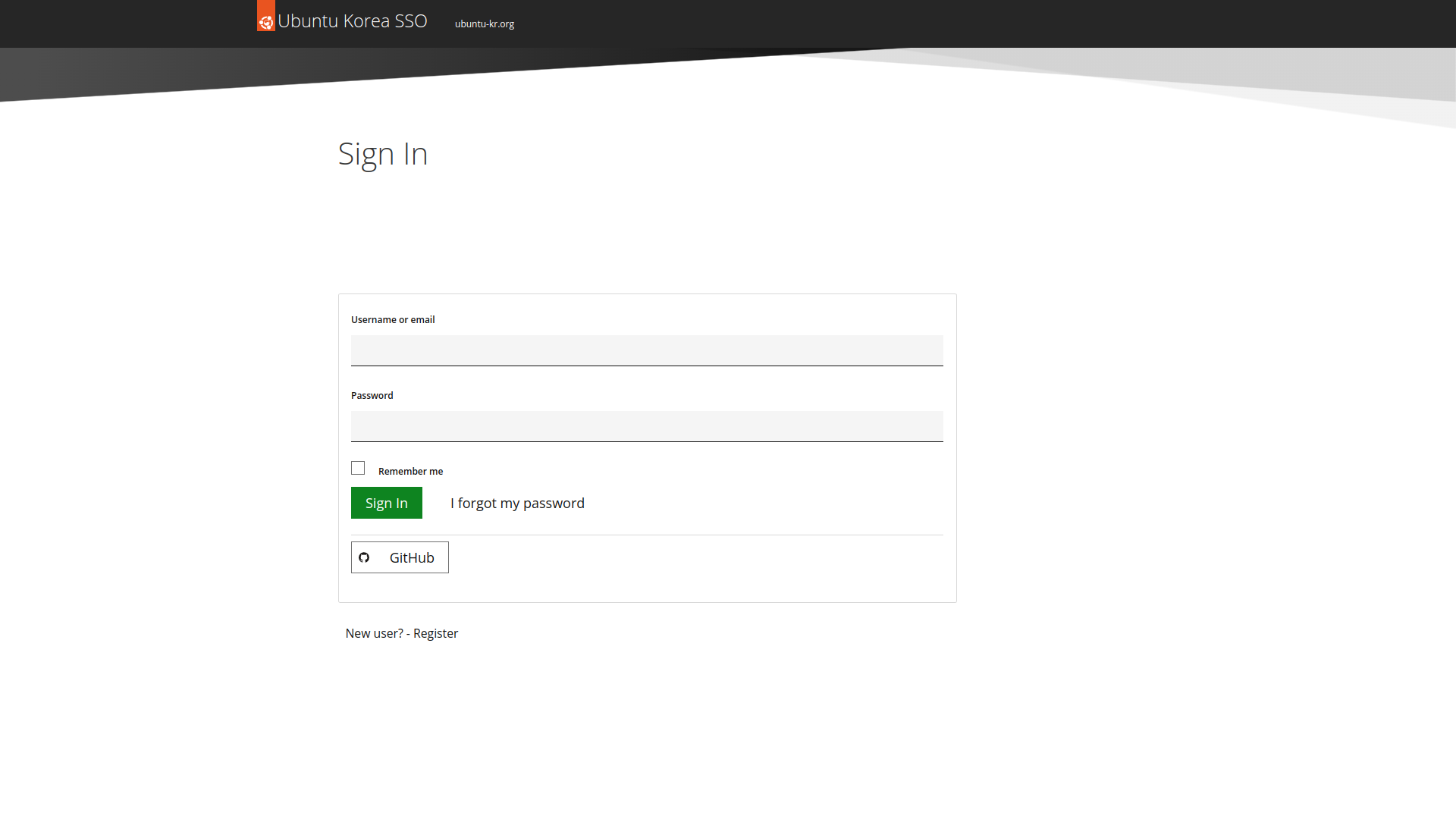This screenshot has height=819, width=1456.
Task: Enable the Remember me checkbox
Action: tap(358, 468)
